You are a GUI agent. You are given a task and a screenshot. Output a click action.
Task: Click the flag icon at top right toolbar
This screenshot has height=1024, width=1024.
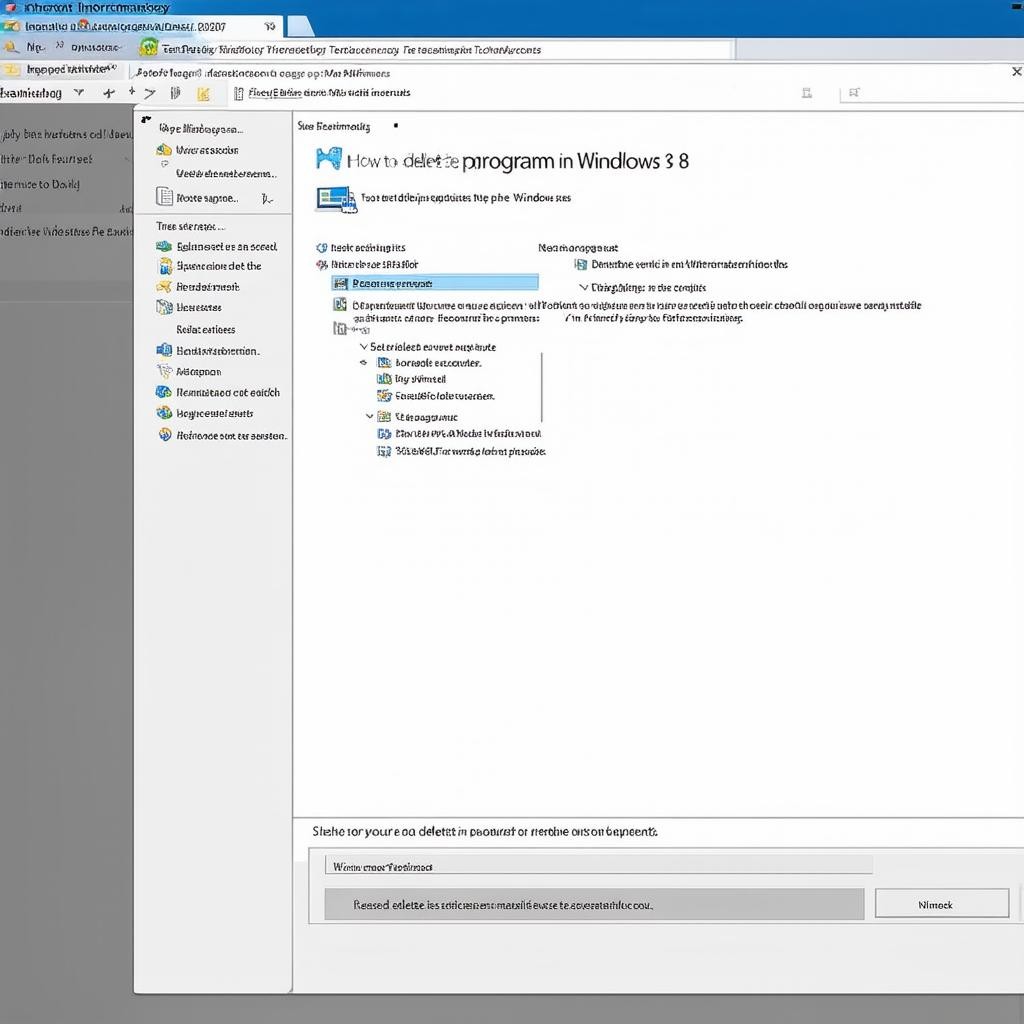point(854,93)
